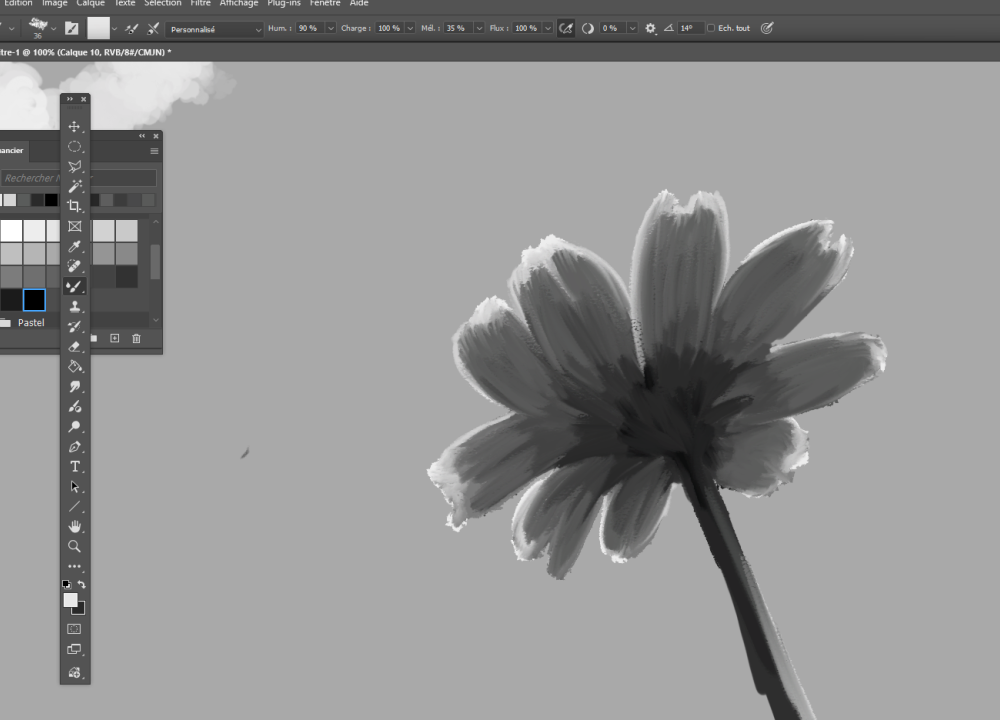Click the brush angle 14° field
This screenshot has height=720, width=1000.
tap(691, 28)
